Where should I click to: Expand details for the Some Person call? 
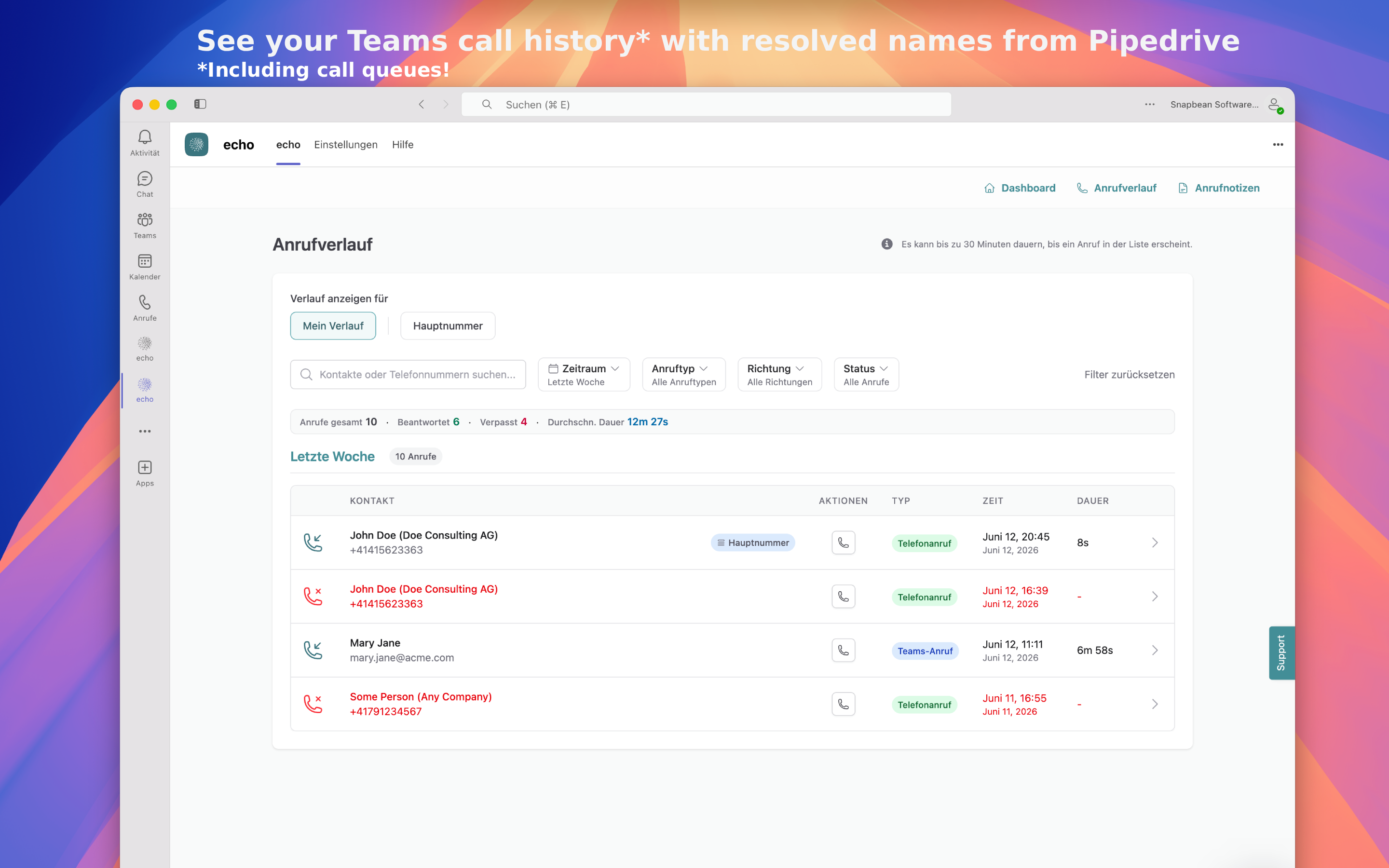[1155, 704]
